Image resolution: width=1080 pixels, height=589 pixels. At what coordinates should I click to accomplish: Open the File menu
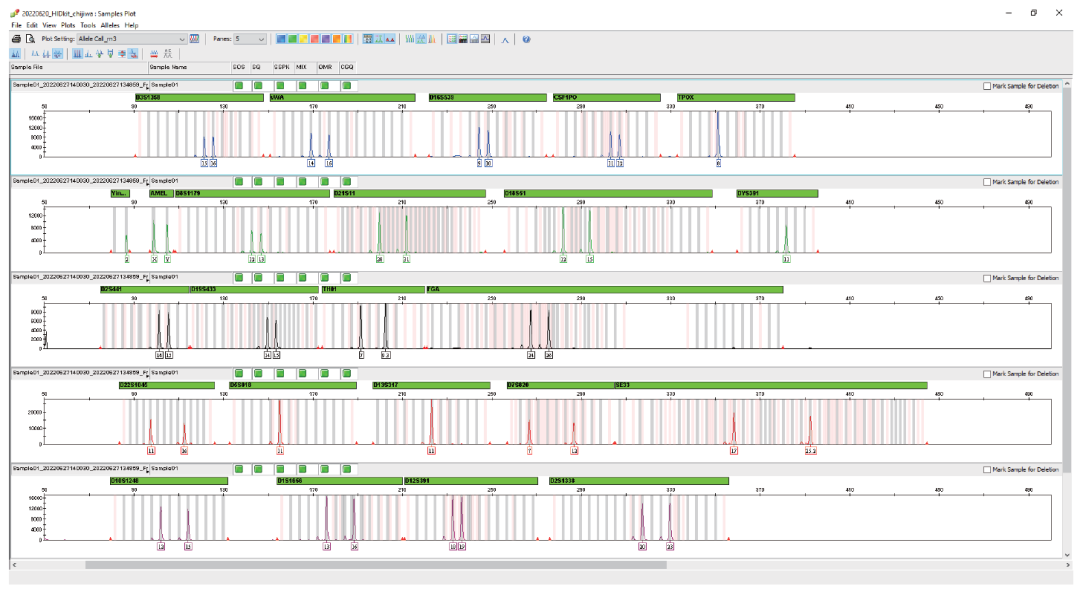(17, 25)
